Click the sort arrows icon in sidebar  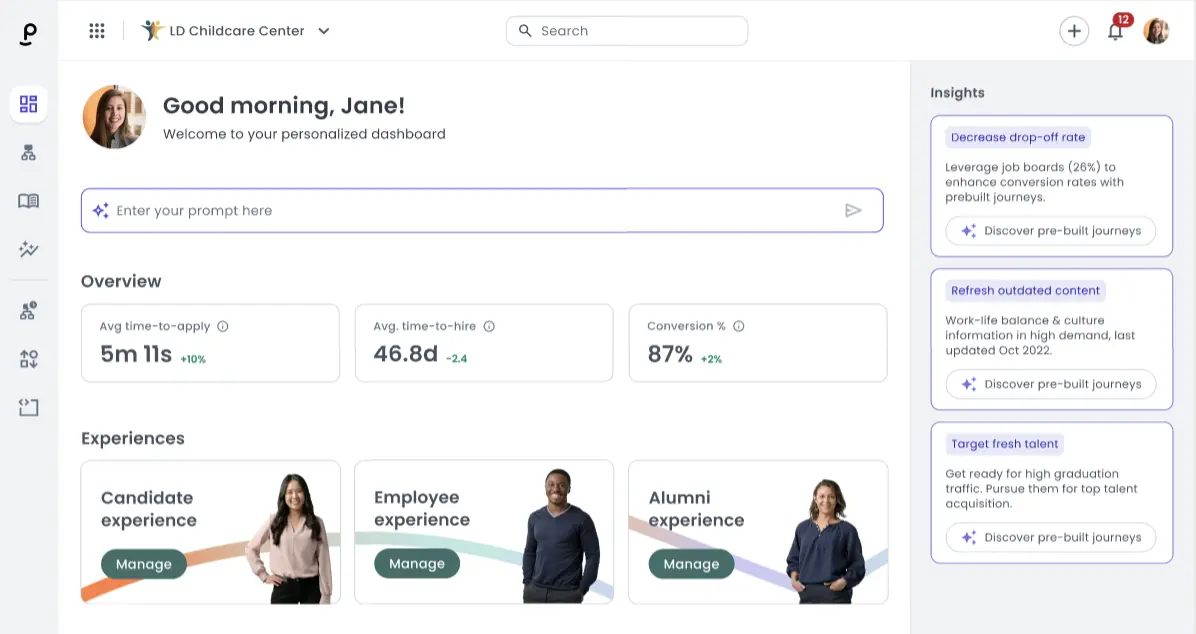click(29, 358)
